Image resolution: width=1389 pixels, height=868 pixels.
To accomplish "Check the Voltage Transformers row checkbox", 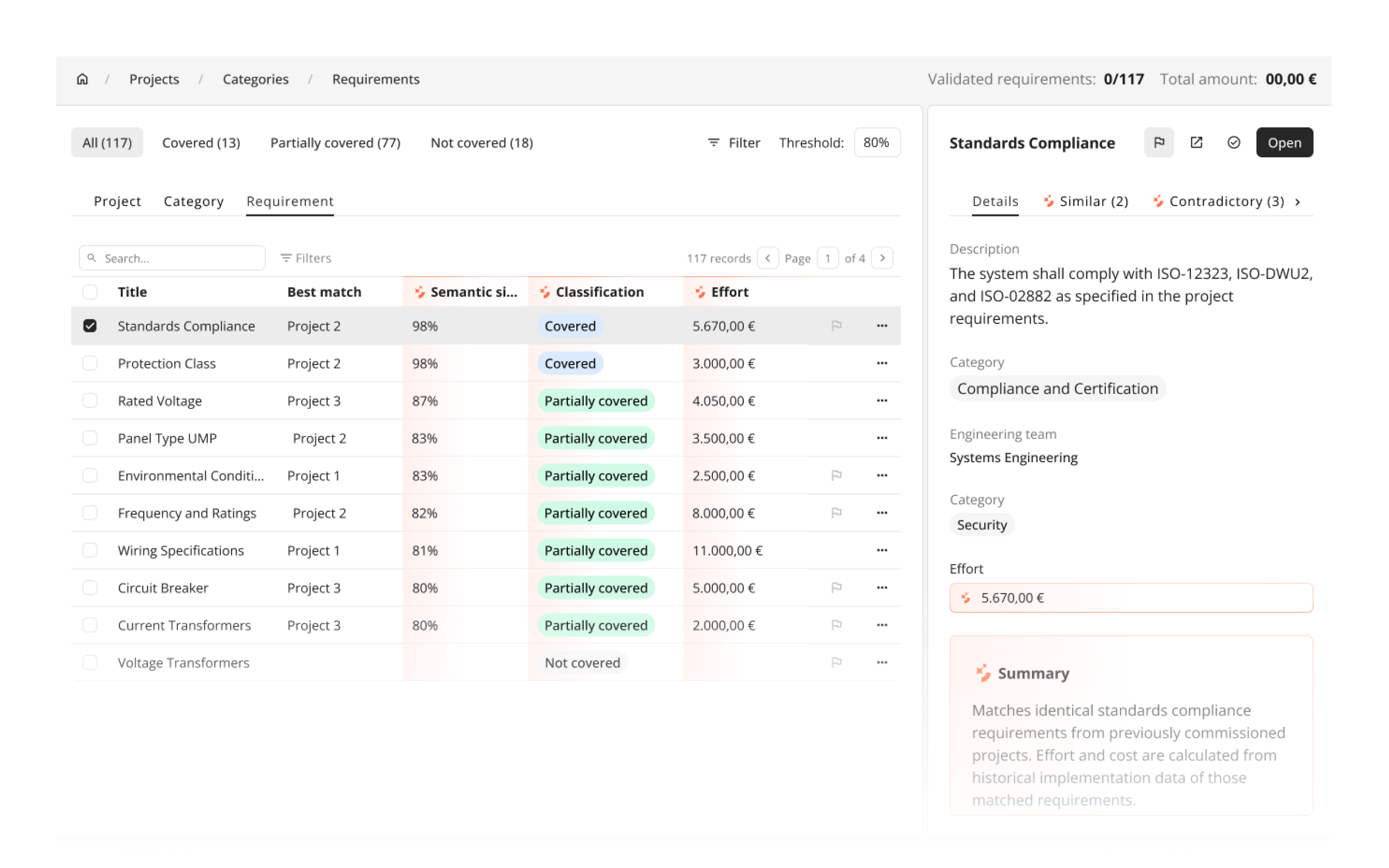I will (90, 662).
